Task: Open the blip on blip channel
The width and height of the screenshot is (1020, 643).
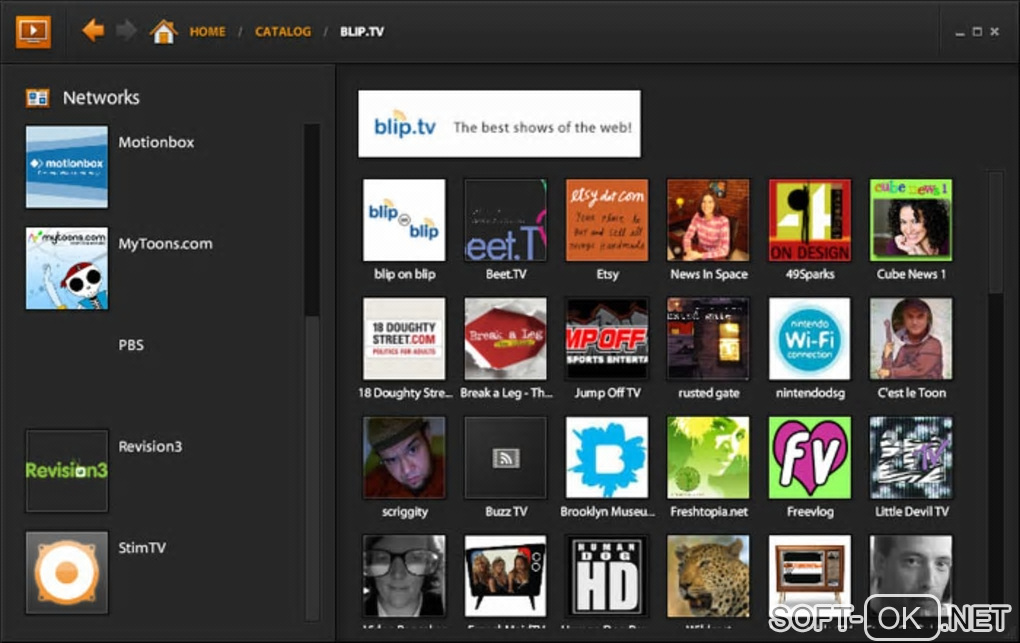Action: (x=404, y=220)
